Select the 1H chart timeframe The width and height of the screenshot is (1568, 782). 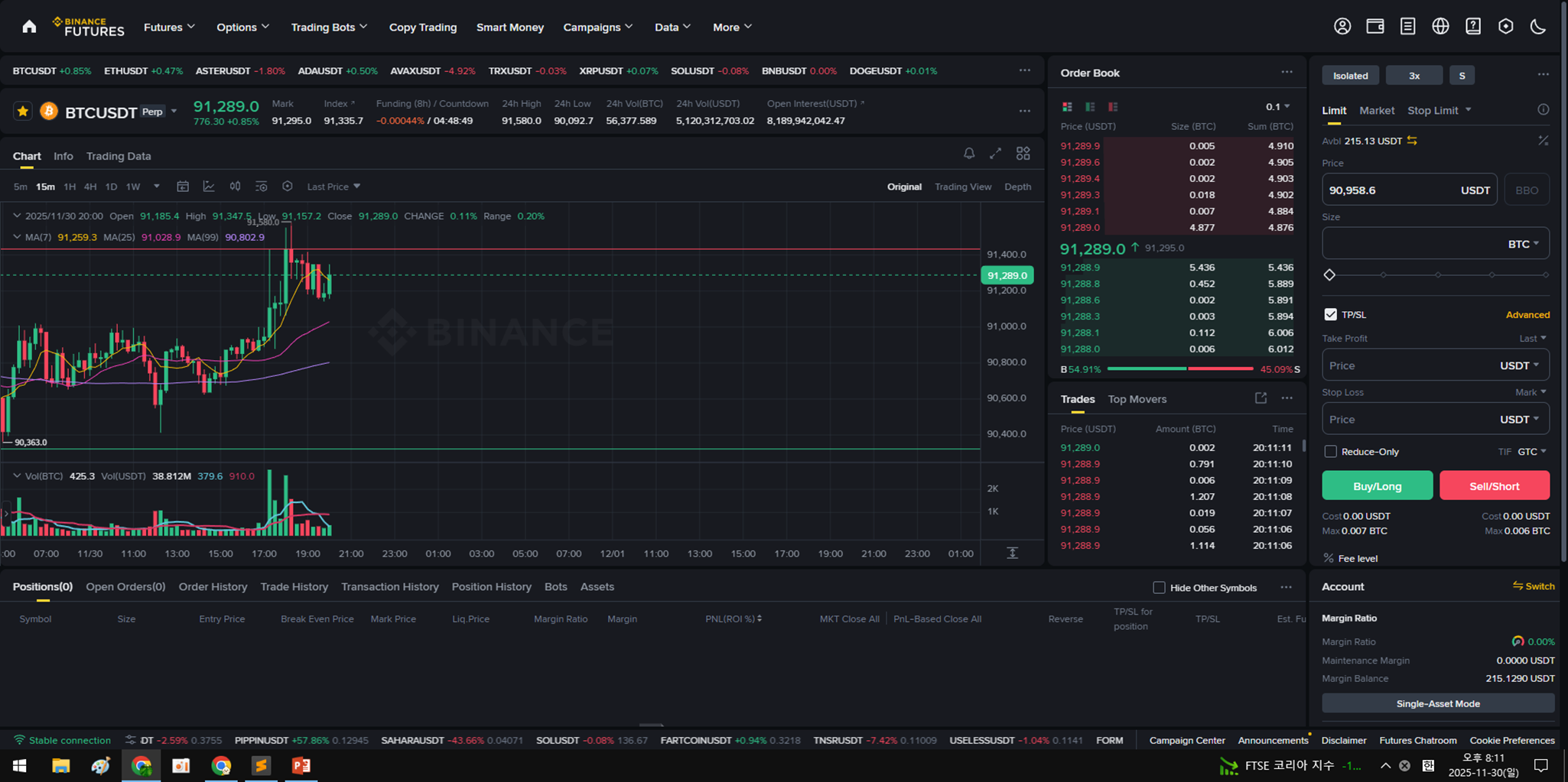[70, 187]
